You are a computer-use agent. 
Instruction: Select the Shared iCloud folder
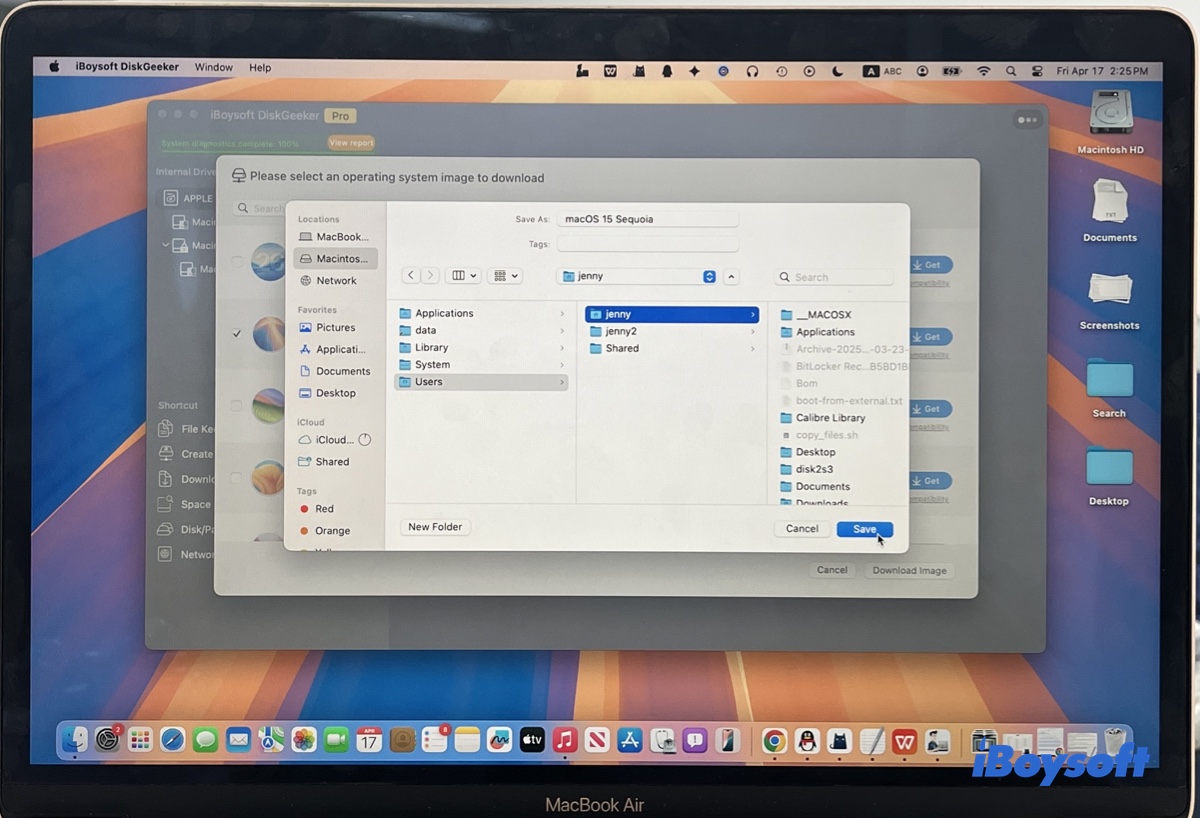coord(331,461)
